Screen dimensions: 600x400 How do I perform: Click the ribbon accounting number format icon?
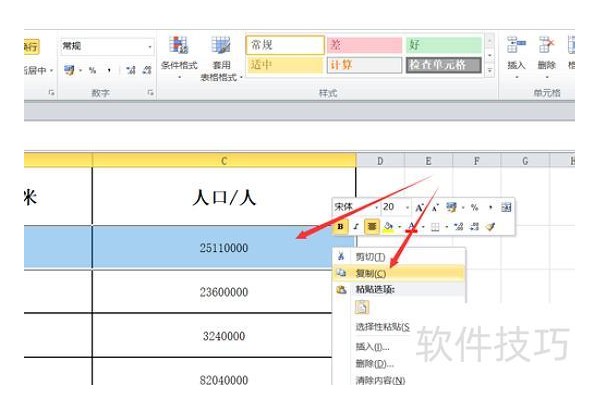click(x=69, y=70)
